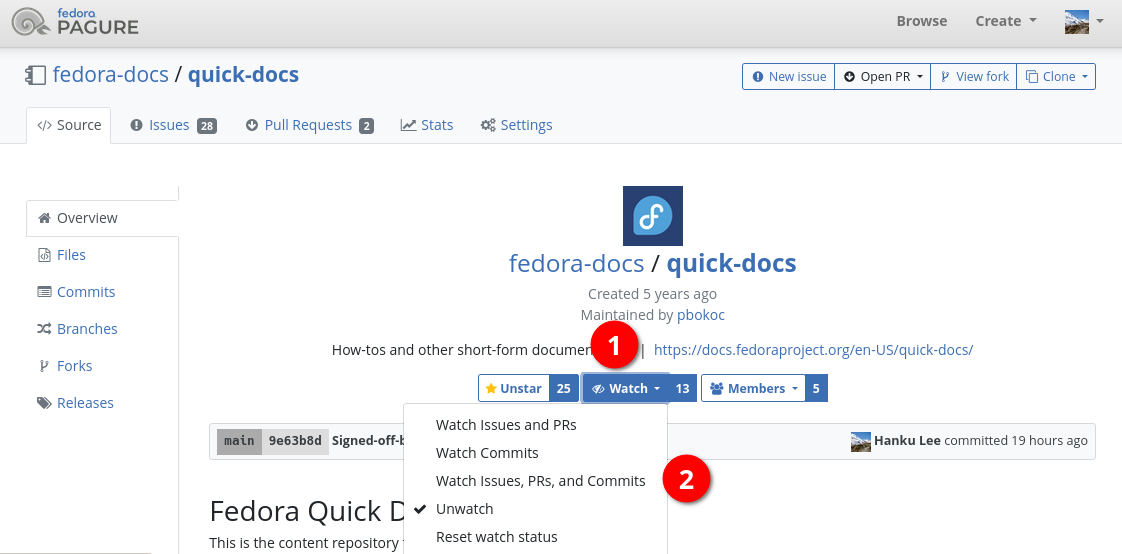Click the Unstar button
This screenshot has height=554, width=1122.
click(514, 389)
